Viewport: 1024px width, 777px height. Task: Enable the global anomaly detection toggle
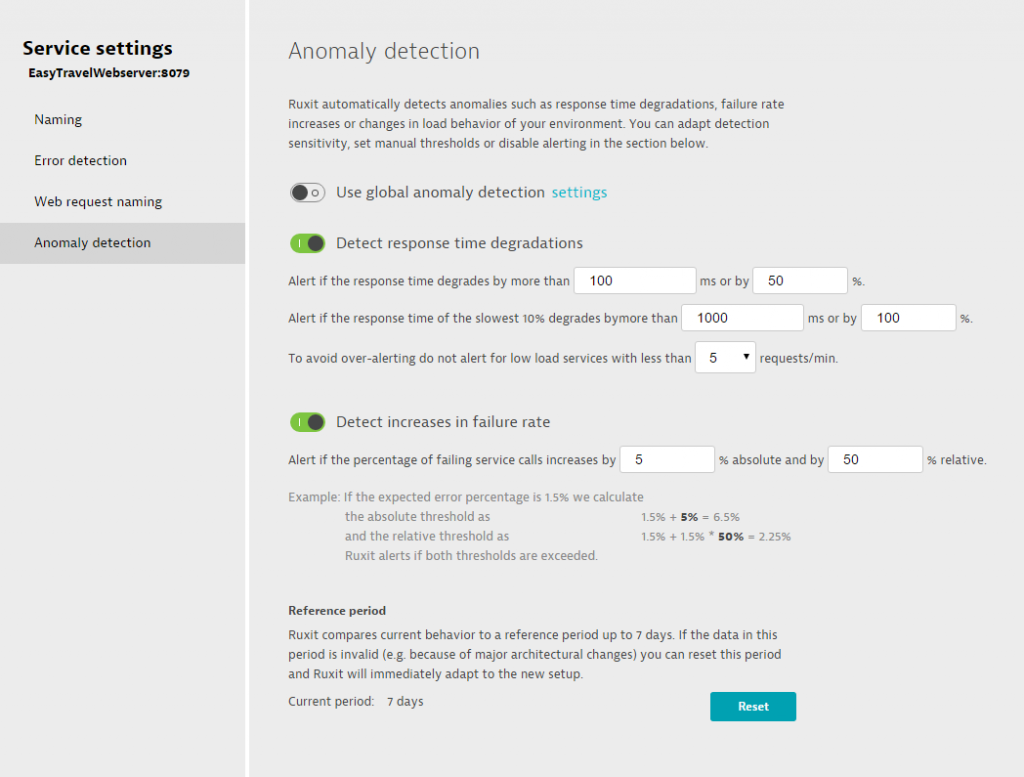pyautogui.click(x=307, y=193)
